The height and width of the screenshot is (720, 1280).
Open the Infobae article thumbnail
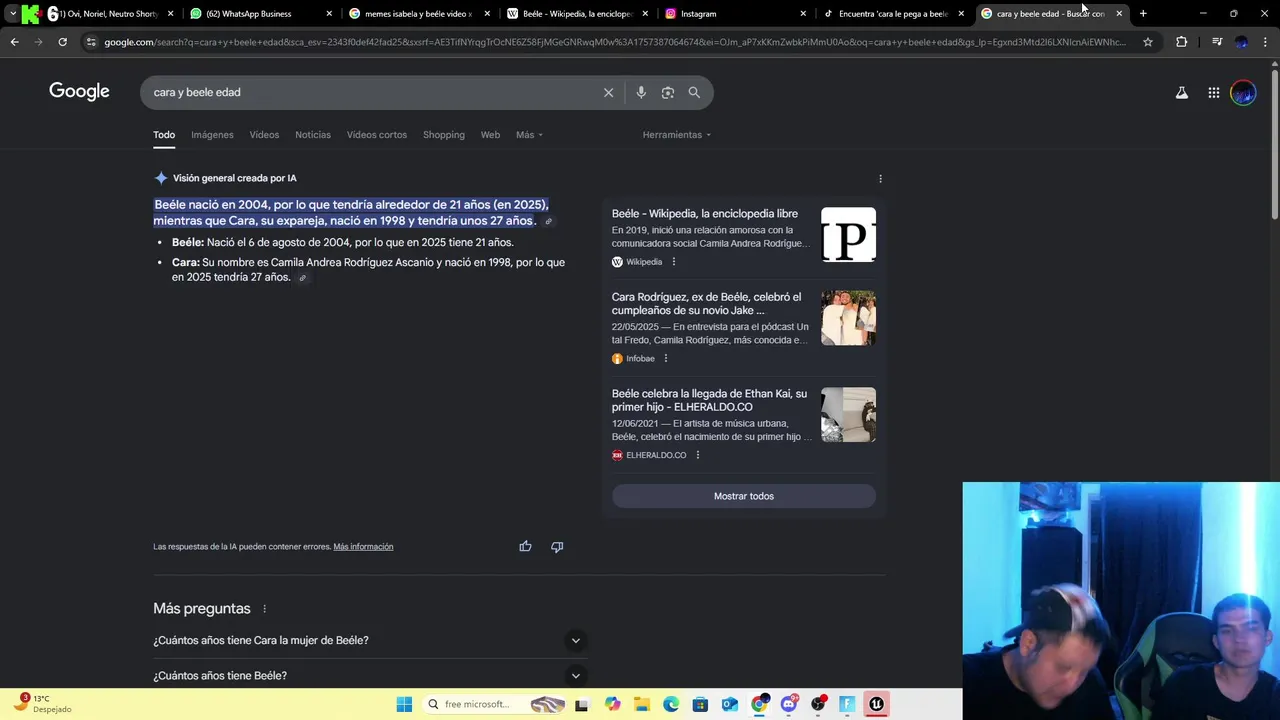pos(848,318)
